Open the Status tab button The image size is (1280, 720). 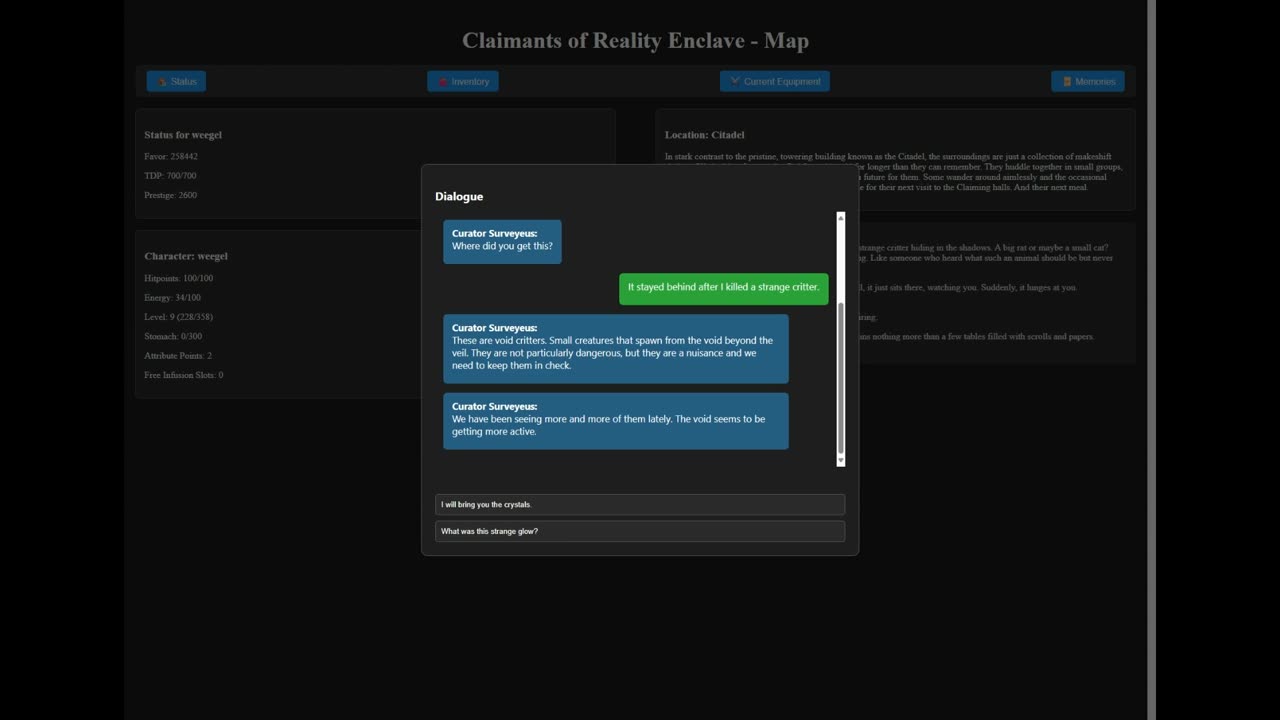point(176,81)
